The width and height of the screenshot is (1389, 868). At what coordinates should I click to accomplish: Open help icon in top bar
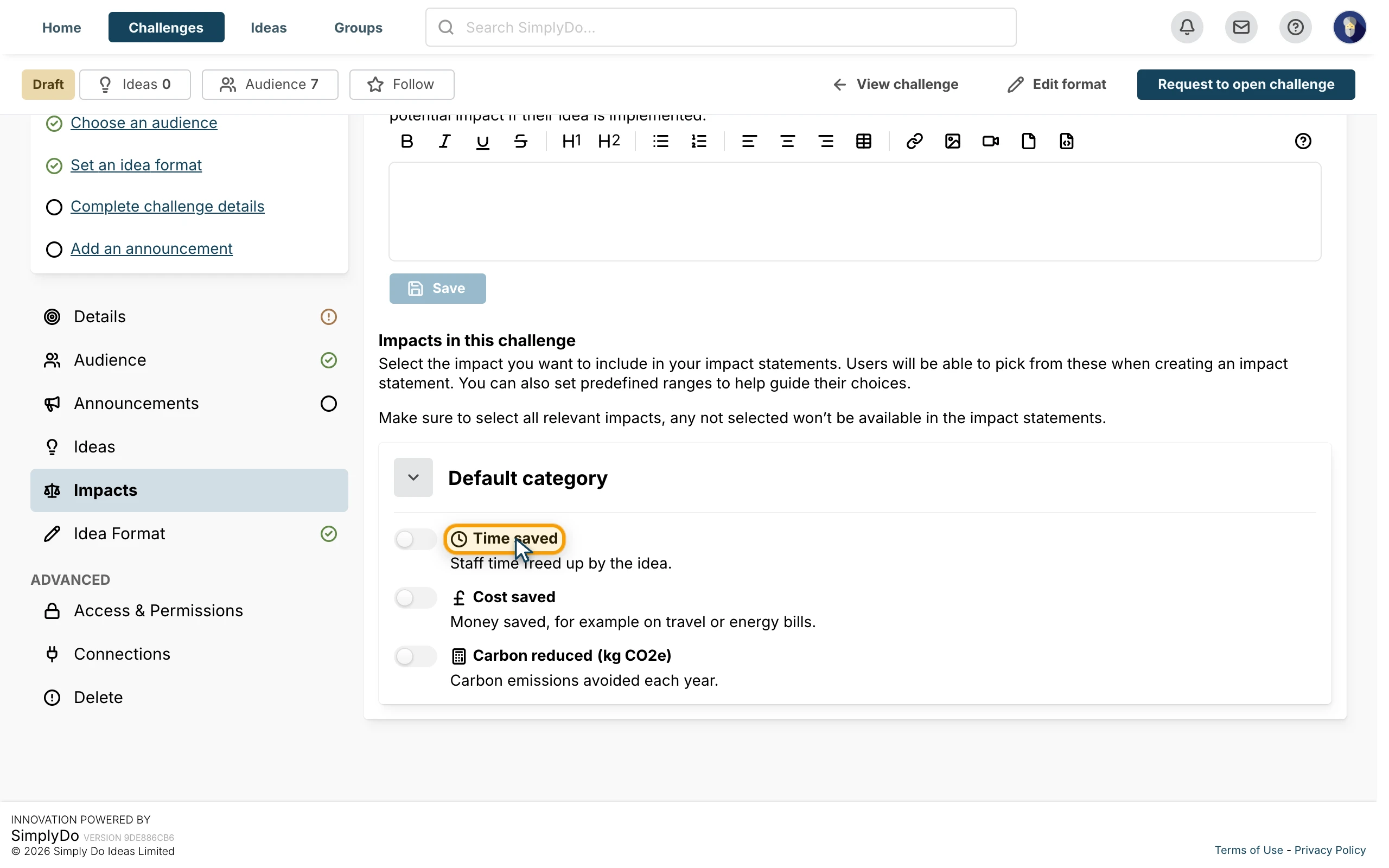click(1296, 27)
